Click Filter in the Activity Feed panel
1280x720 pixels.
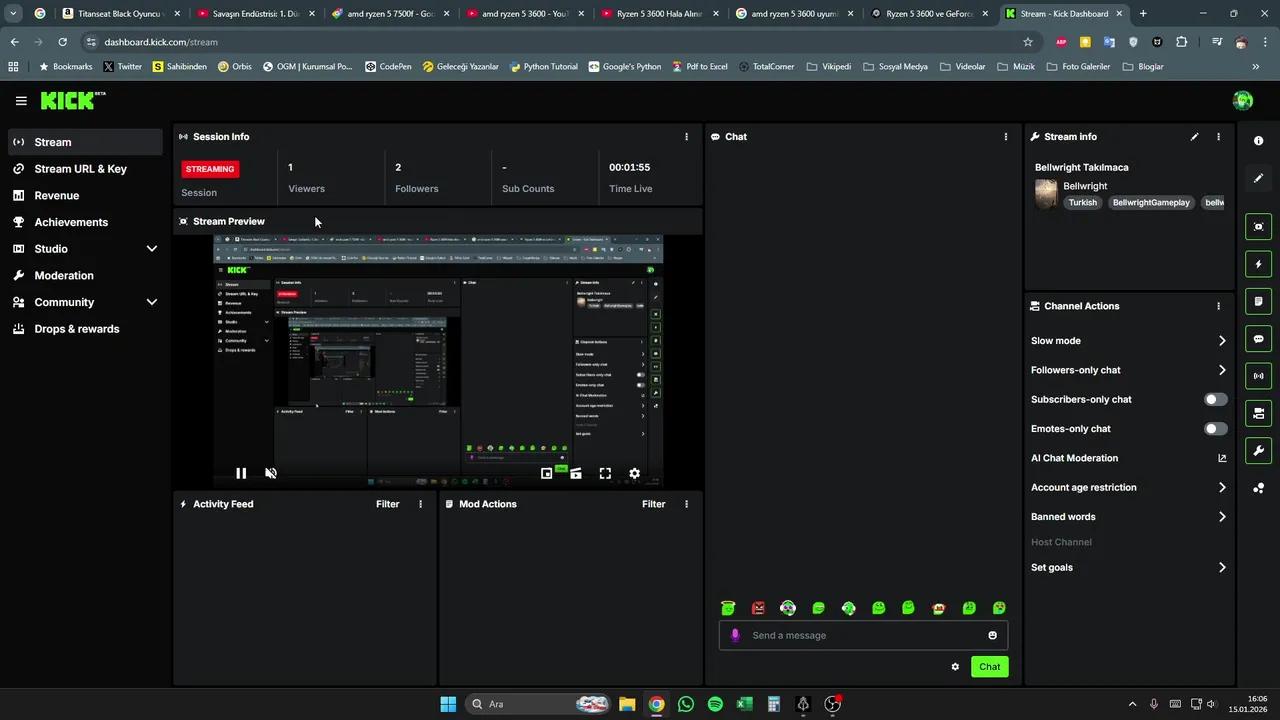point(387,504)
